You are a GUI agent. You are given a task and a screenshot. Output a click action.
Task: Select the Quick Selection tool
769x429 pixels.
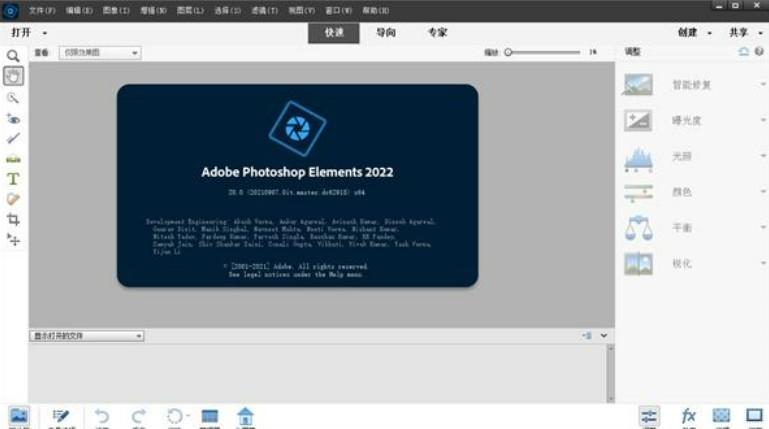[13, 98]
